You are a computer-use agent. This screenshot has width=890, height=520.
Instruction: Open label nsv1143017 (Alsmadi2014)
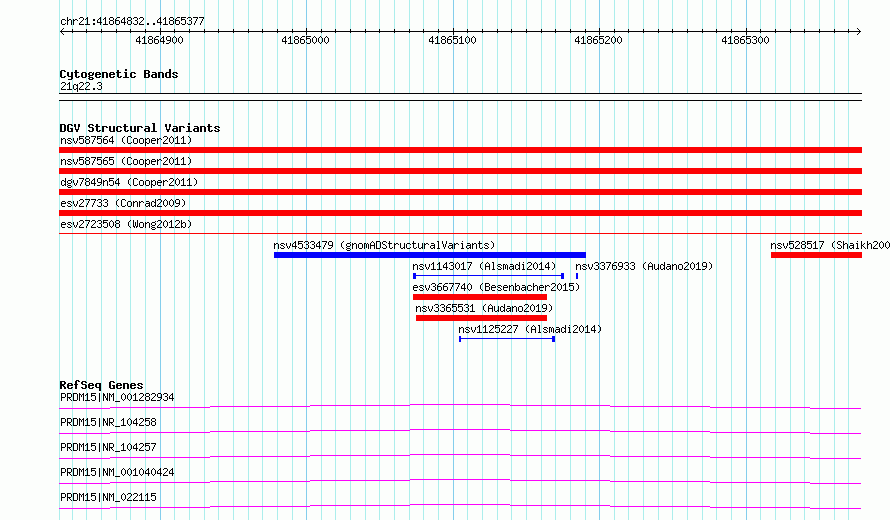pyautogui.click(x=484, y=266)
